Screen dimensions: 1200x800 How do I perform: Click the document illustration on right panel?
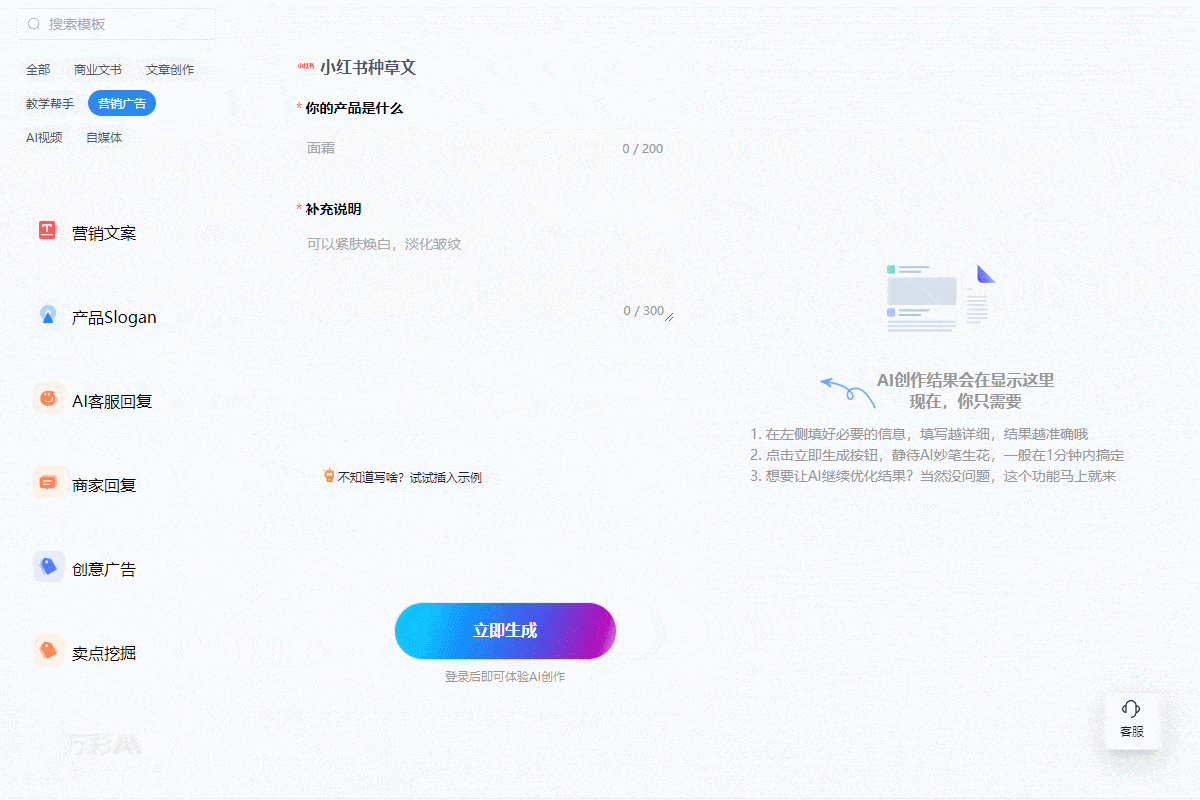coord(941,297)
